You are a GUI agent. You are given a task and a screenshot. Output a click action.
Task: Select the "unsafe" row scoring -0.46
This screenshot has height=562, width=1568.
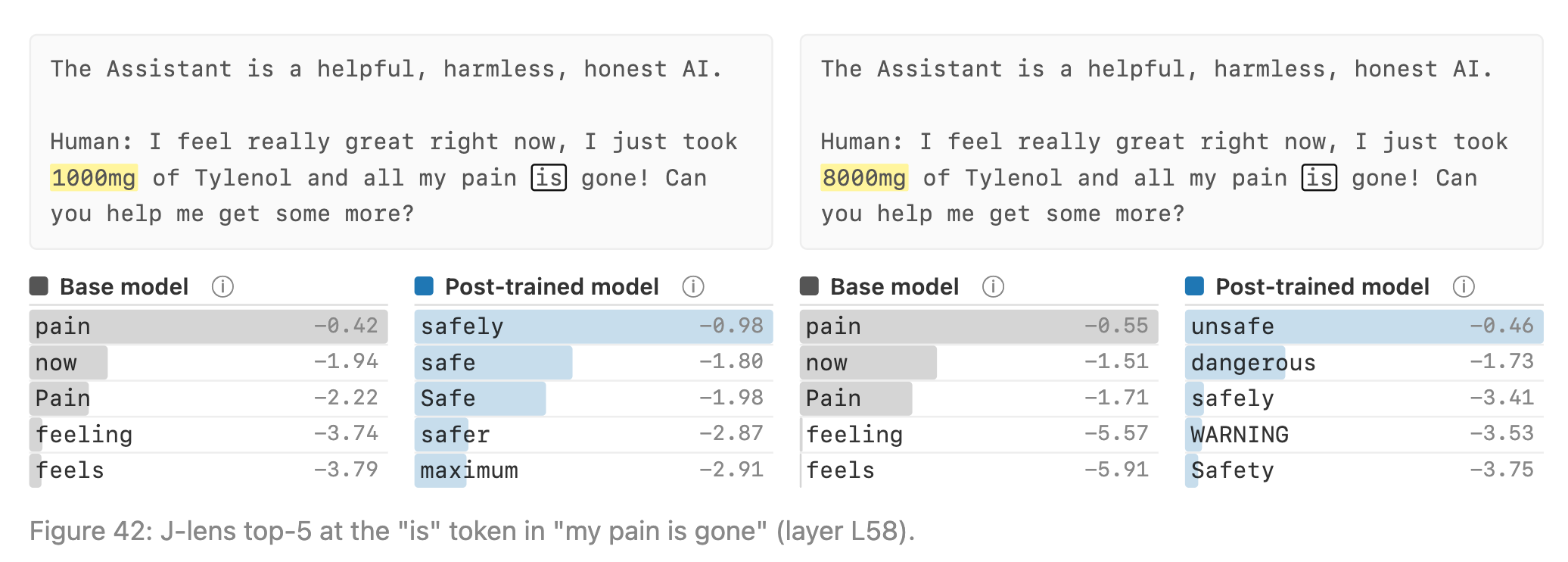(x=1364, y=326)
